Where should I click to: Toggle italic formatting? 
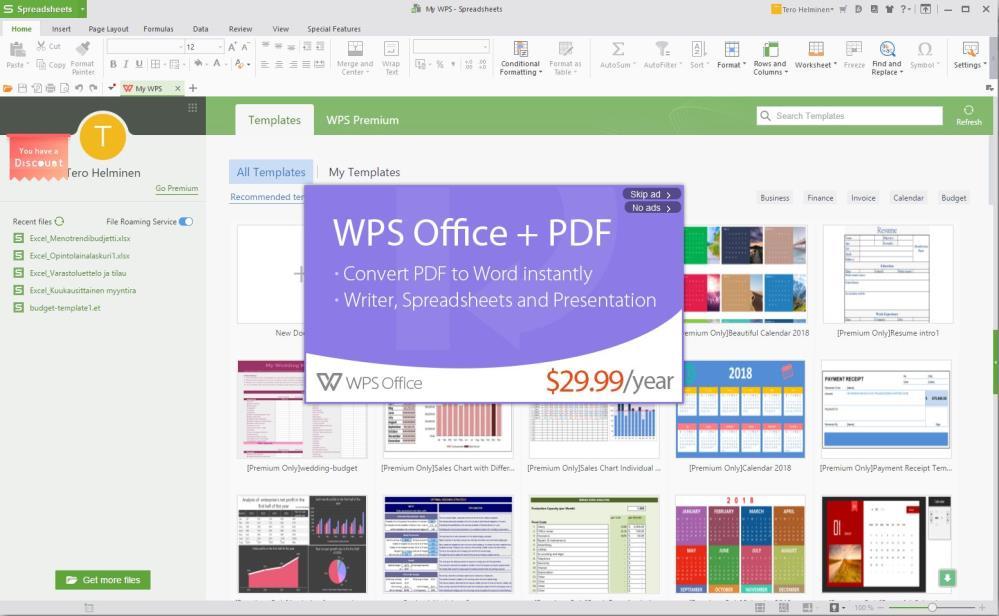click(126, 64)
